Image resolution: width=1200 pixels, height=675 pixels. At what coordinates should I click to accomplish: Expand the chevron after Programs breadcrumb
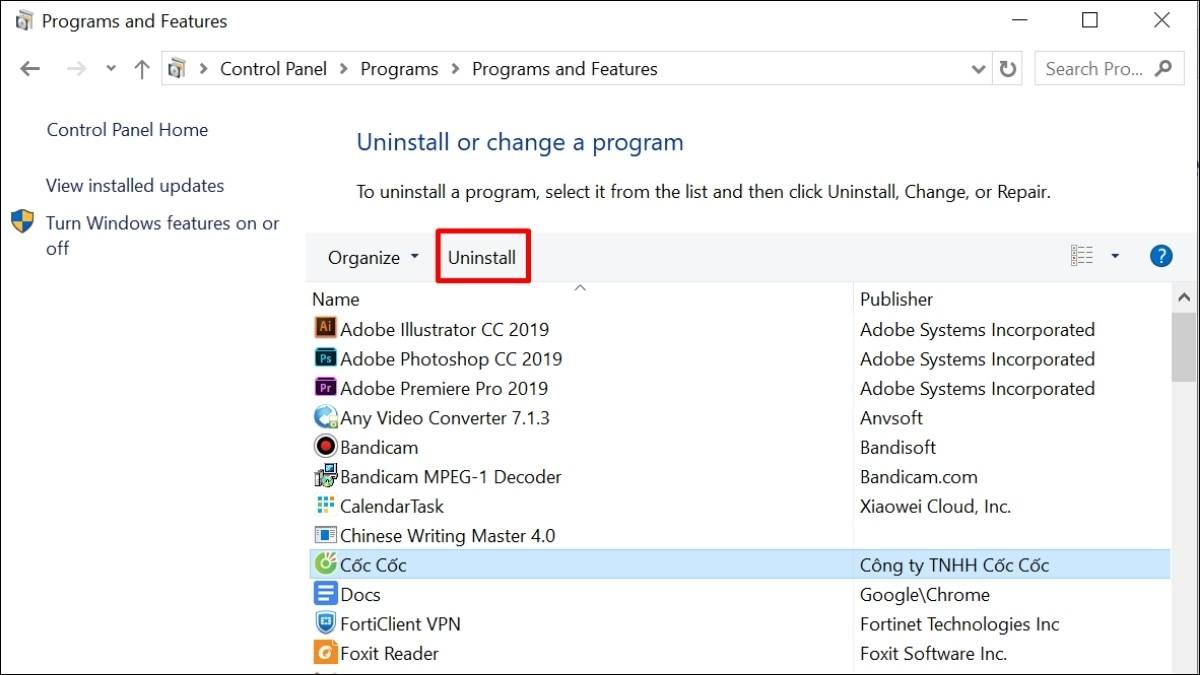coord(455,69)
